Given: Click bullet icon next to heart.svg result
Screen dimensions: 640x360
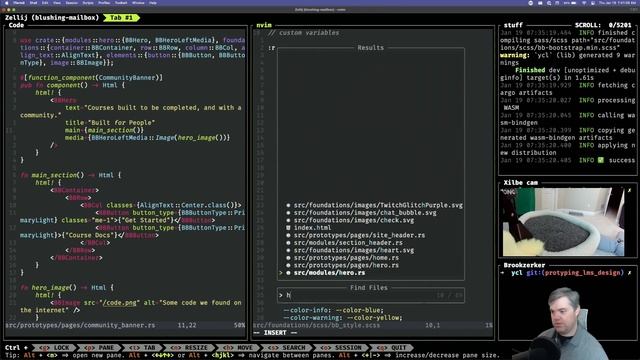Looking at the screenshot, I should point(288,250).
